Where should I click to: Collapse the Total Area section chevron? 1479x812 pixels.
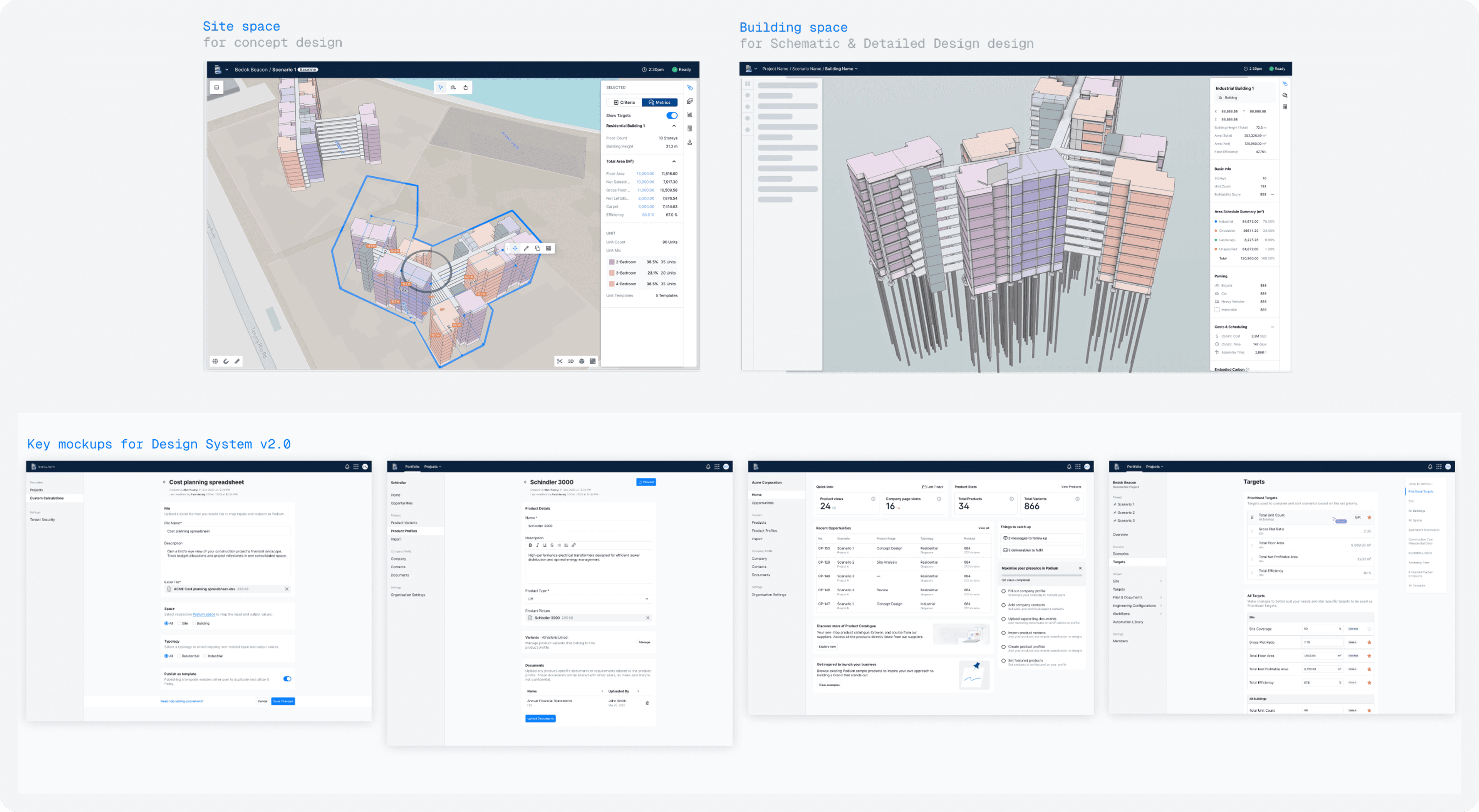coord(674,161)
